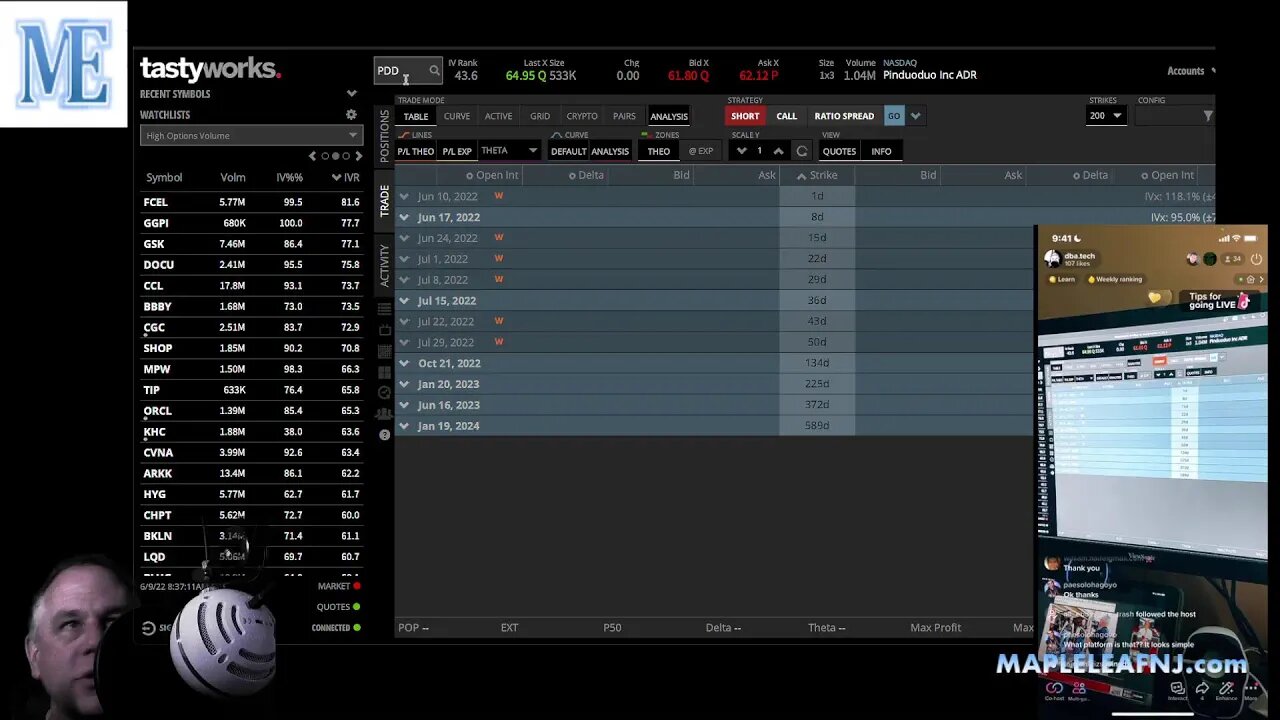This screenshot has width=1280, height=720.
Task: Toggle P/L EXP lines
Action: 457,151
